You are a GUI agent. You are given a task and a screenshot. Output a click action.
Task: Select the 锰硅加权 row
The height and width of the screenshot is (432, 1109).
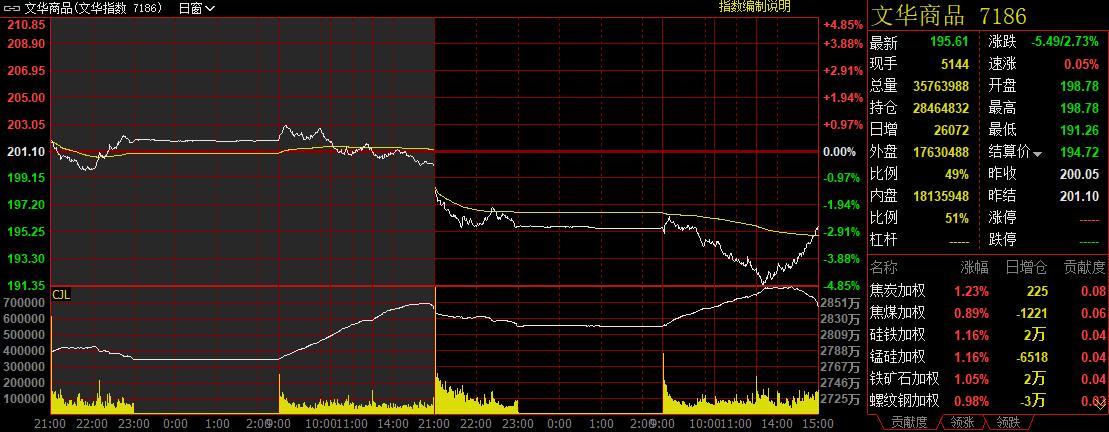pos(987,356)
